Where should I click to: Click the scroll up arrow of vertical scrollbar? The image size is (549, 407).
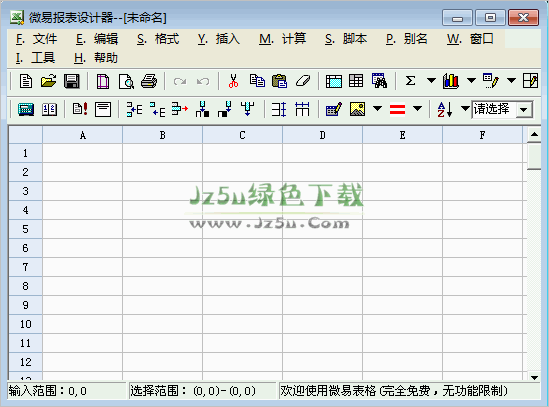(534, 134)
